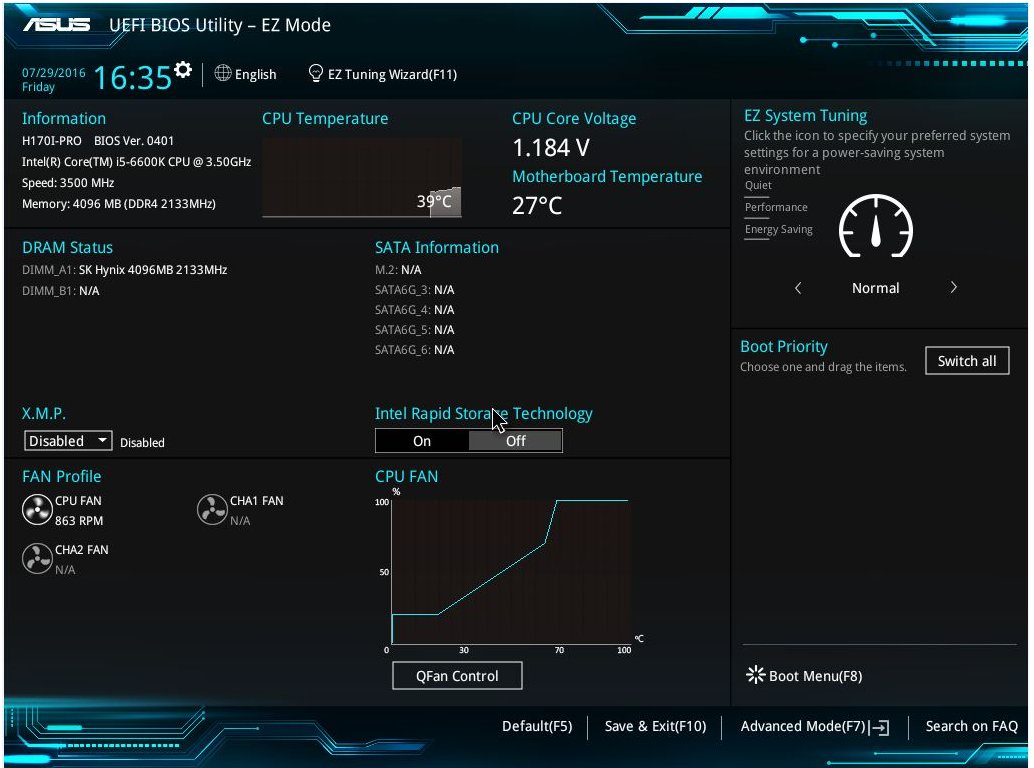Select next EZ System Tuning mode arrow
The image size is (1034, 768).
(x=953, y=288)
